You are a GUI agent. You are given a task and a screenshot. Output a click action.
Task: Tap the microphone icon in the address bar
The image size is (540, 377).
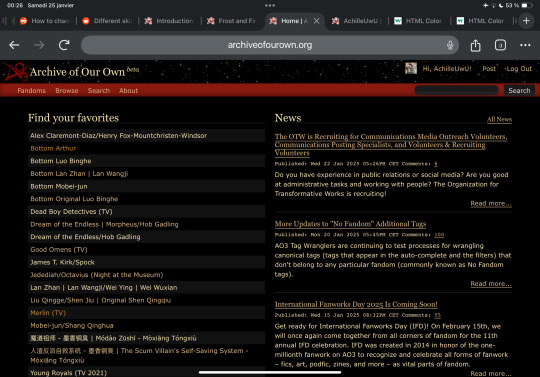(x=450, y=45)
